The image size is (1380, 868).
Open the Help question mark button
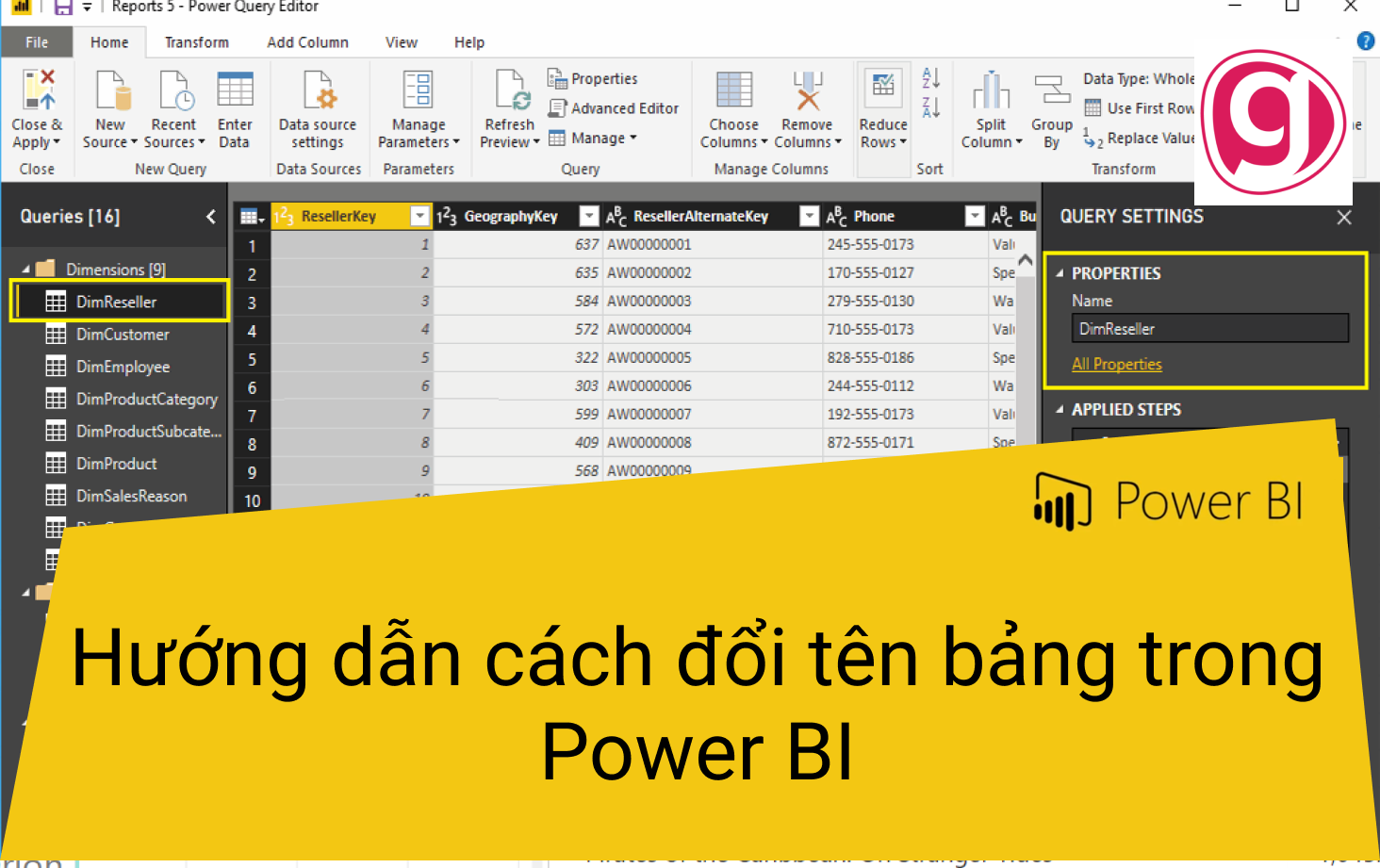coord(1366,41)
